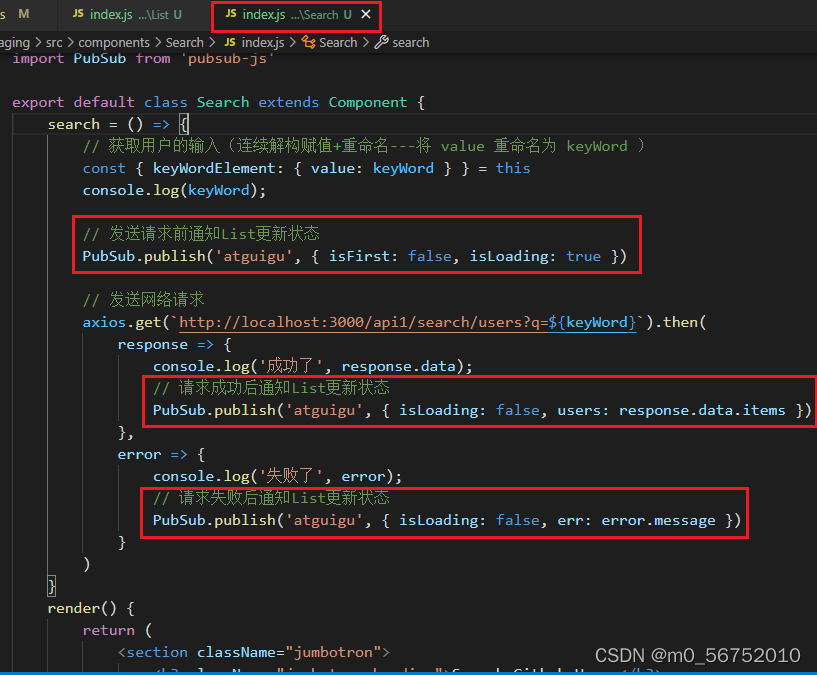Image resolution: width=817 pixels, height=675 pixels.
Task: Click 'pubsub-js' import string
Action: click(x=228, y=58)
